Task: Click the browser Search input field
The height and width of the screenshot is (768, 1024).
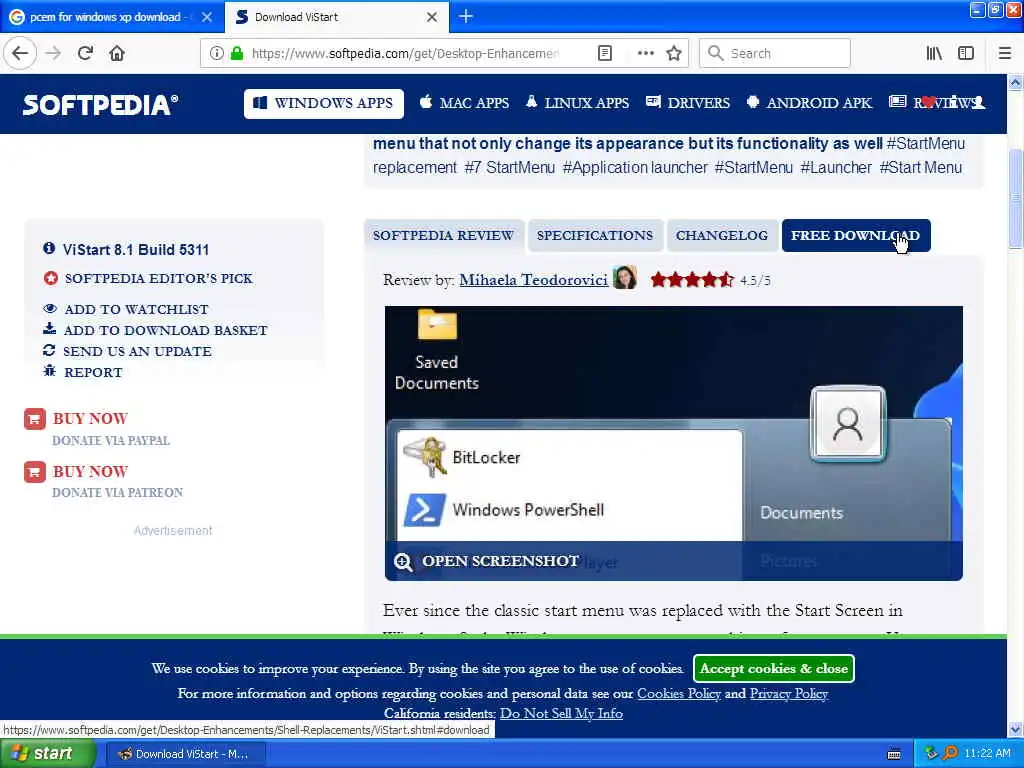Action: click(x=775, y=53)
